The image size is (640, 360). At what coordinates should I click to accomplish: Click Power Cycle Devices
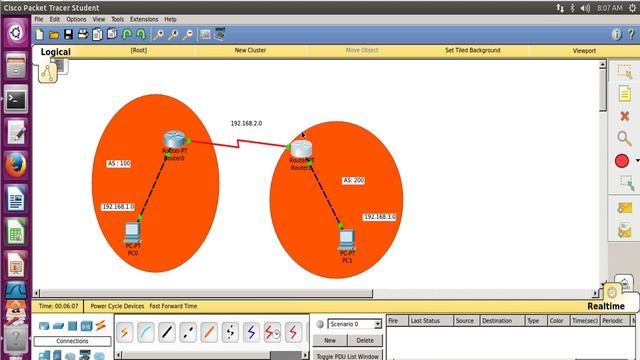pos(117,306)
